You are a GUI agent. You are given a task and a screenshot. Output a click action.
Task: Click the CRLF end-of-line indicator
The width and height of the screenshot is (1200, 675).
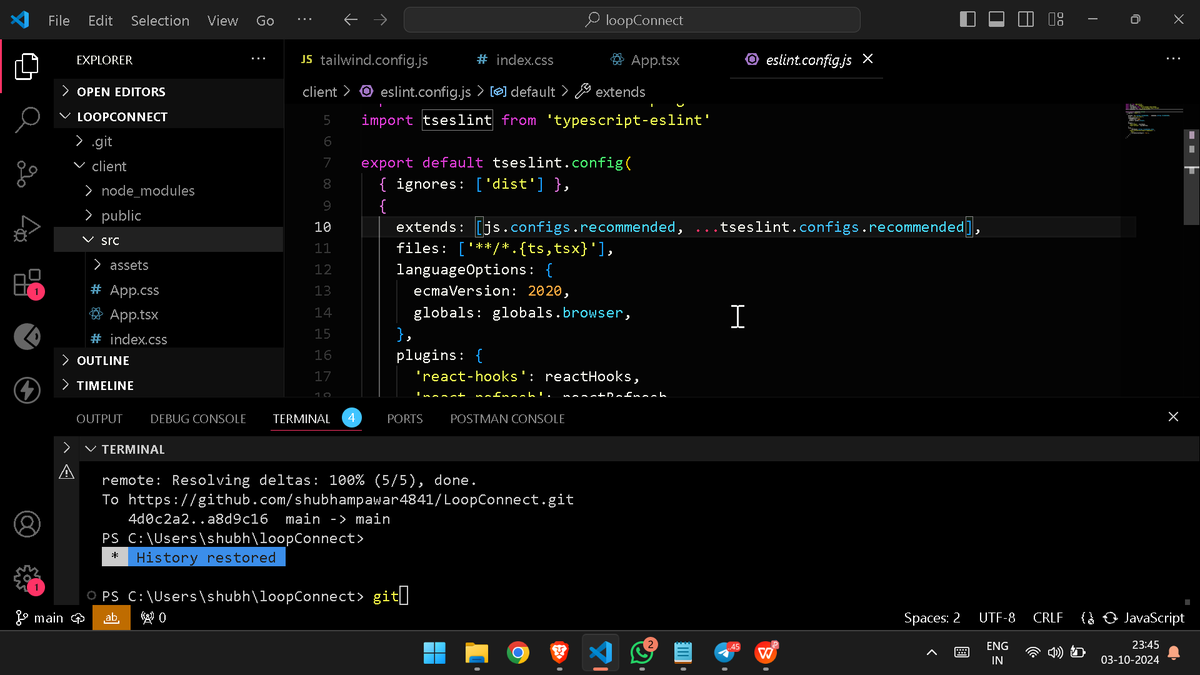coord(1047,618)
